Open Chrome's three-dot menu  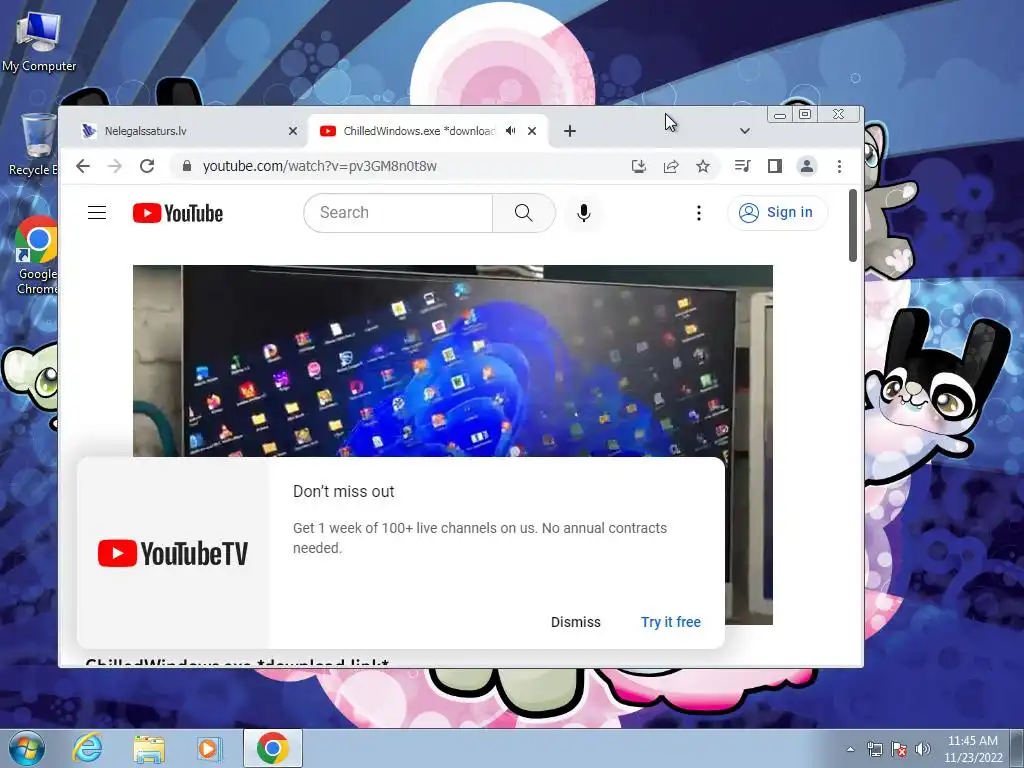tap(839, 166)
